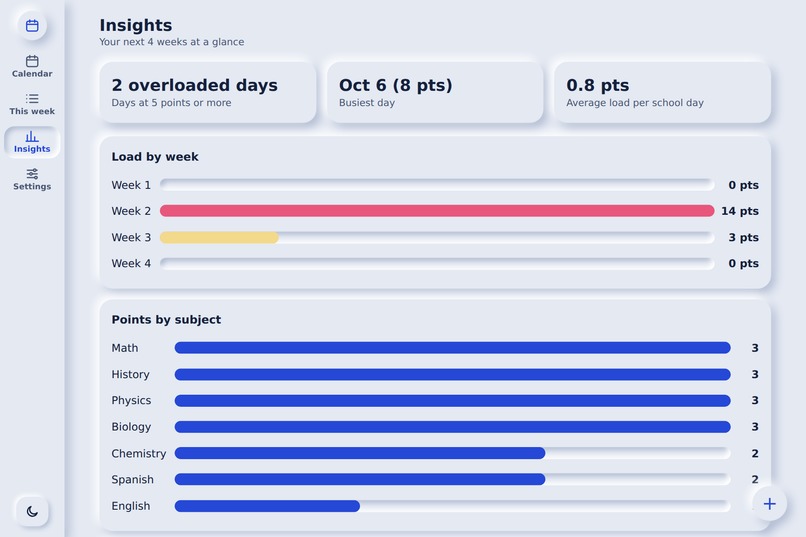Screen dimensions: 806x537
Task: Click the 'Spanish' label
Action: pyautogui.click(x=133, y=479)
